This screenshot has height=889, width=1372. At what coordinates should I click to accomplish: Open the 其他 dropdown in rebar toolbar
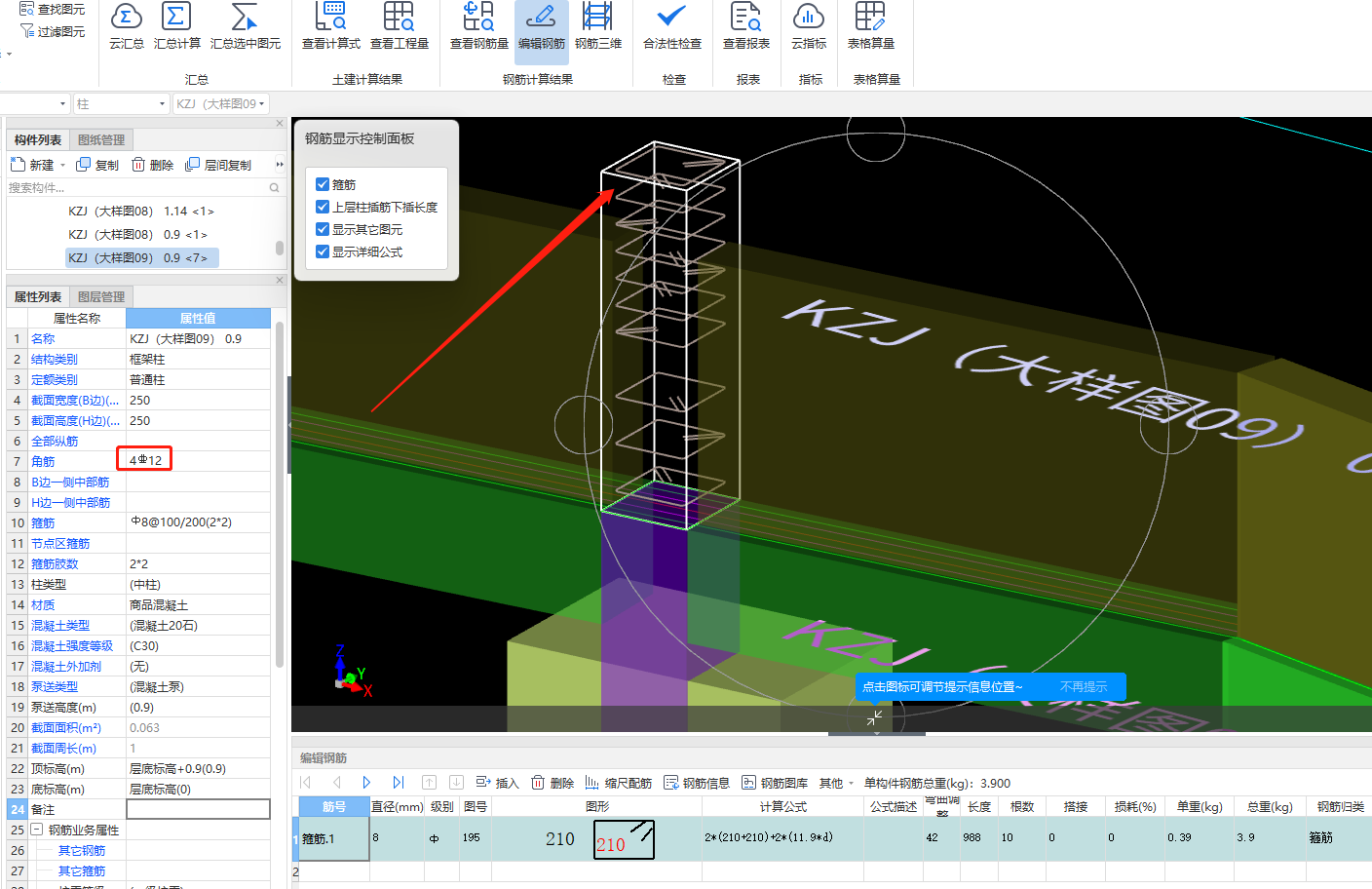coord(836,783)
